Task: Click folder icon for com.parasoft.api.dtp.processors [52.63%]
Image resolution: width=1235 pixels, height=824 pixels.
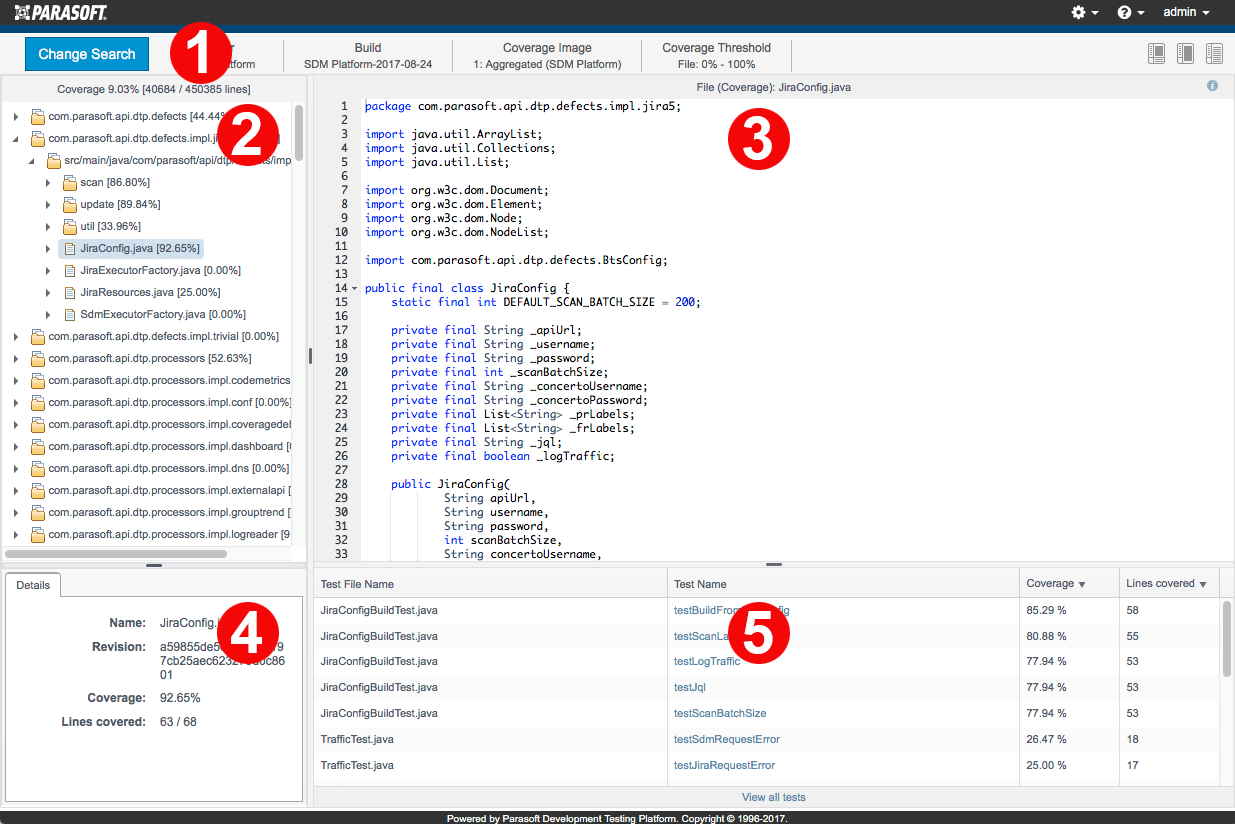Action: [38, 358]
